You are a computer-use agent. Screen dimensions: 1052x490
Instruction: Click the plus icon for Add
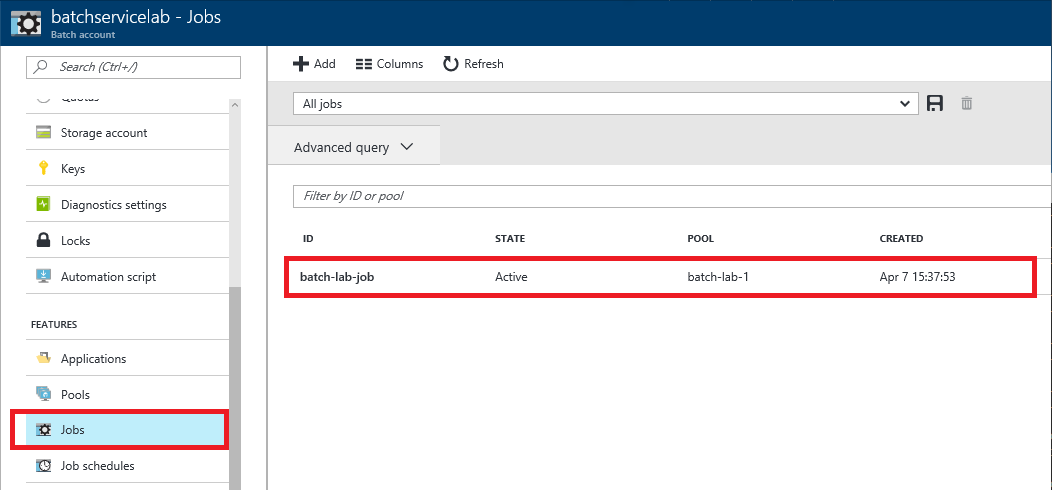click(x=301, y=64)
